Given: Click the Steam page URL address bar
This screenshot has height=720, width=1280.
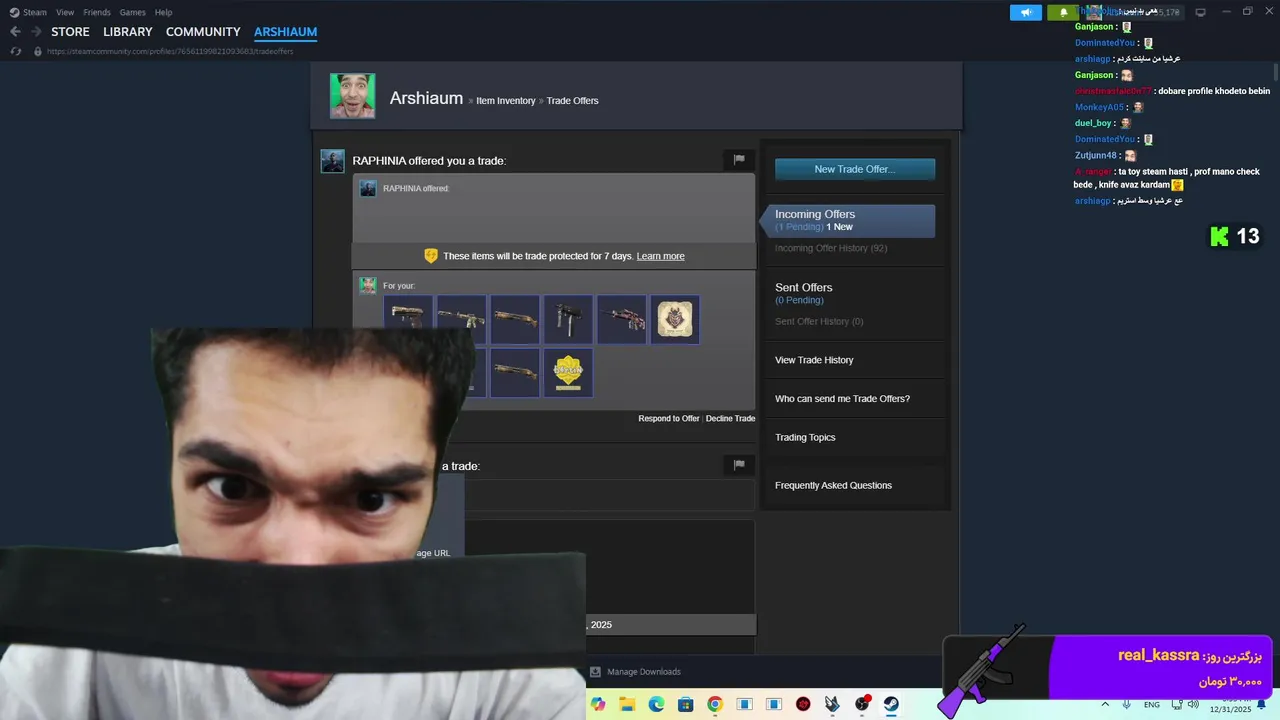Looking at the screenshot, I should pos(170,51).
